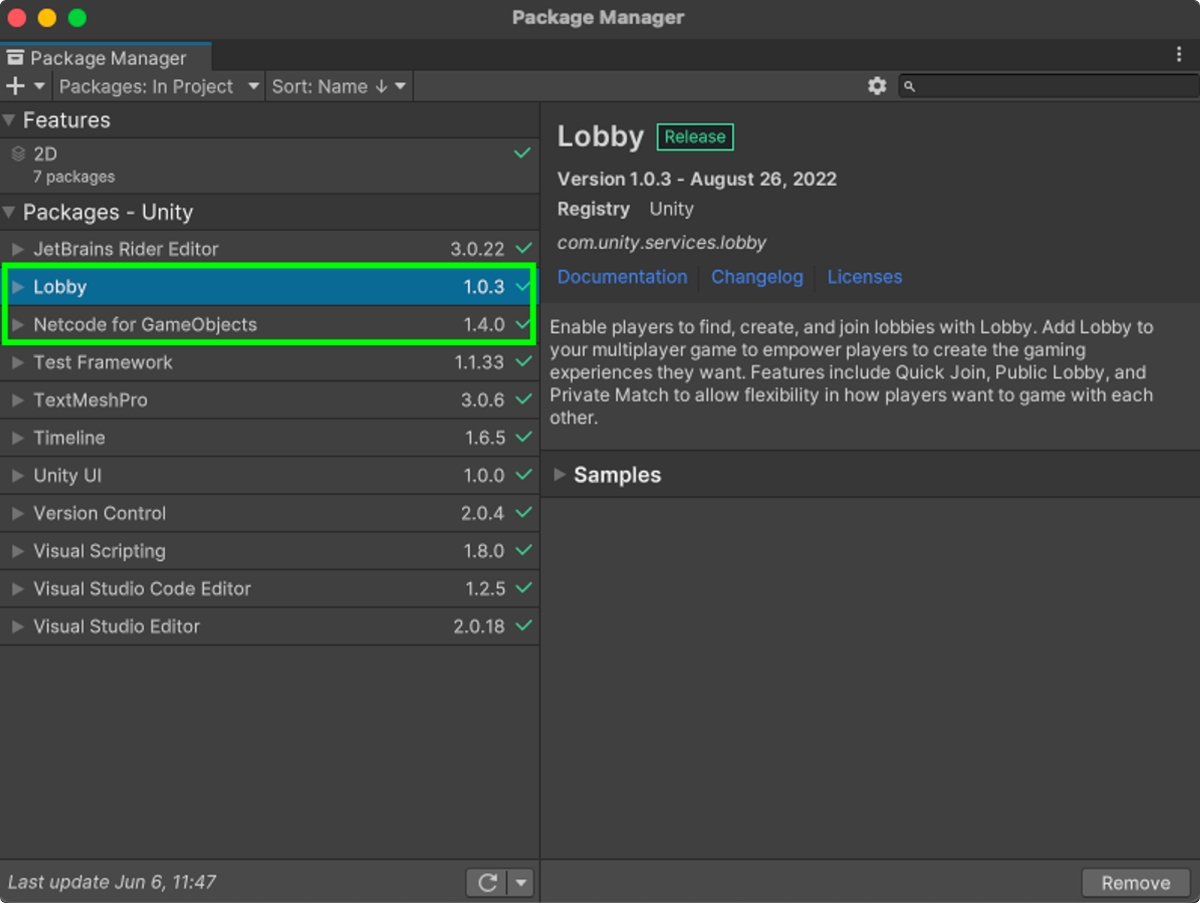The image size is (1200, 903).
Task: Expand the Lobby package versions arrow
Action: pyautogui.click(x=17, y=287)
